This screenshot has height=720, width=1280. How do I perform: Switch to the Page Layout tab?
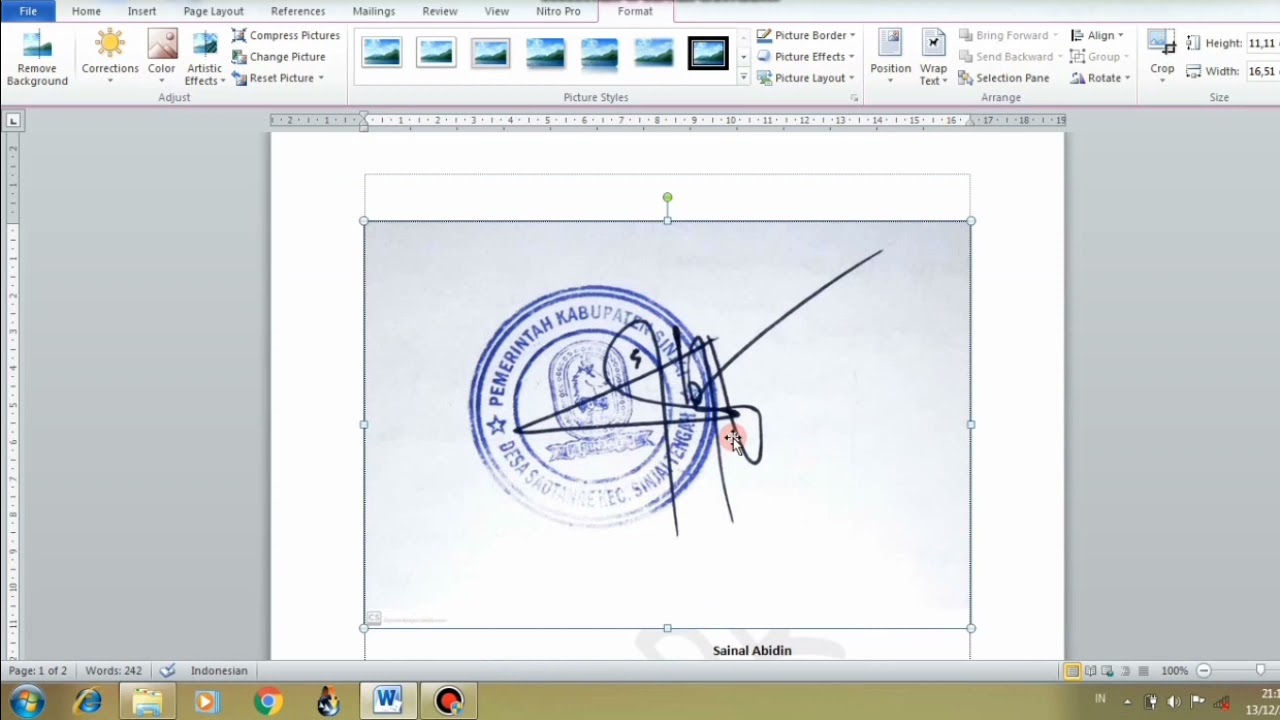[213, 11]
